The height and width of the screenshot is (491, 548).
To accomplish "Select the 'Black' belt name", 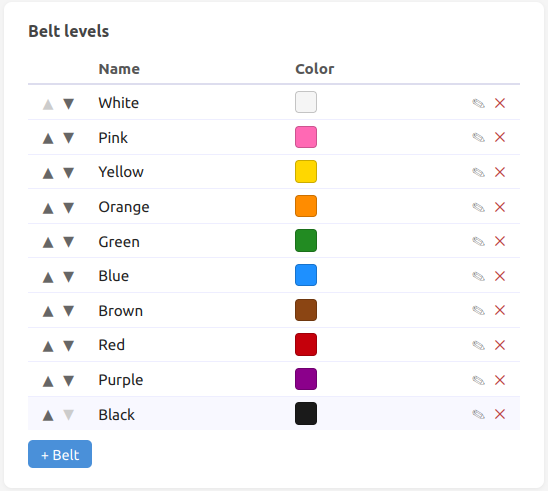I will click(117, 415).
